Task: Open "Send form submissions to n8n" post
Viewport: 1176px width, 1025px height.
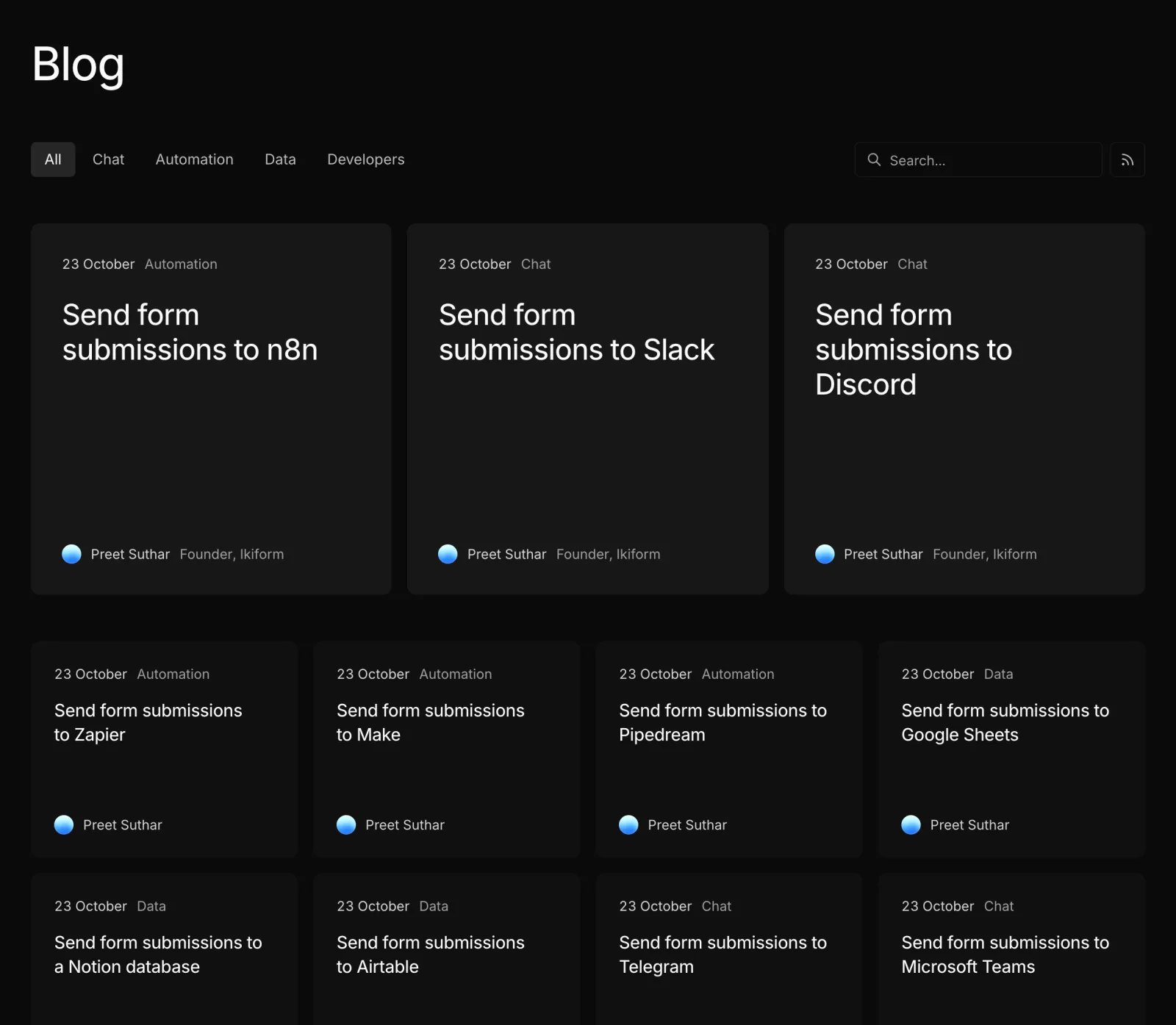Action: (190, 332)
